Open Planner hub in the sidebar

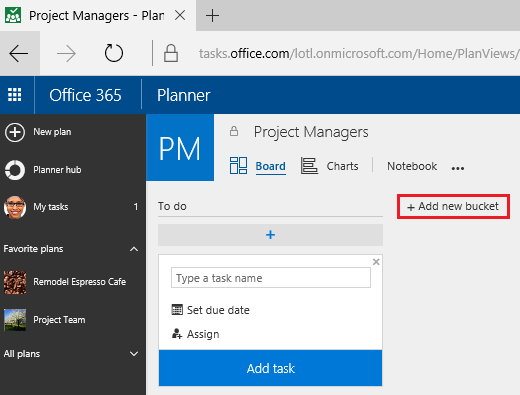tap(57, 170)
